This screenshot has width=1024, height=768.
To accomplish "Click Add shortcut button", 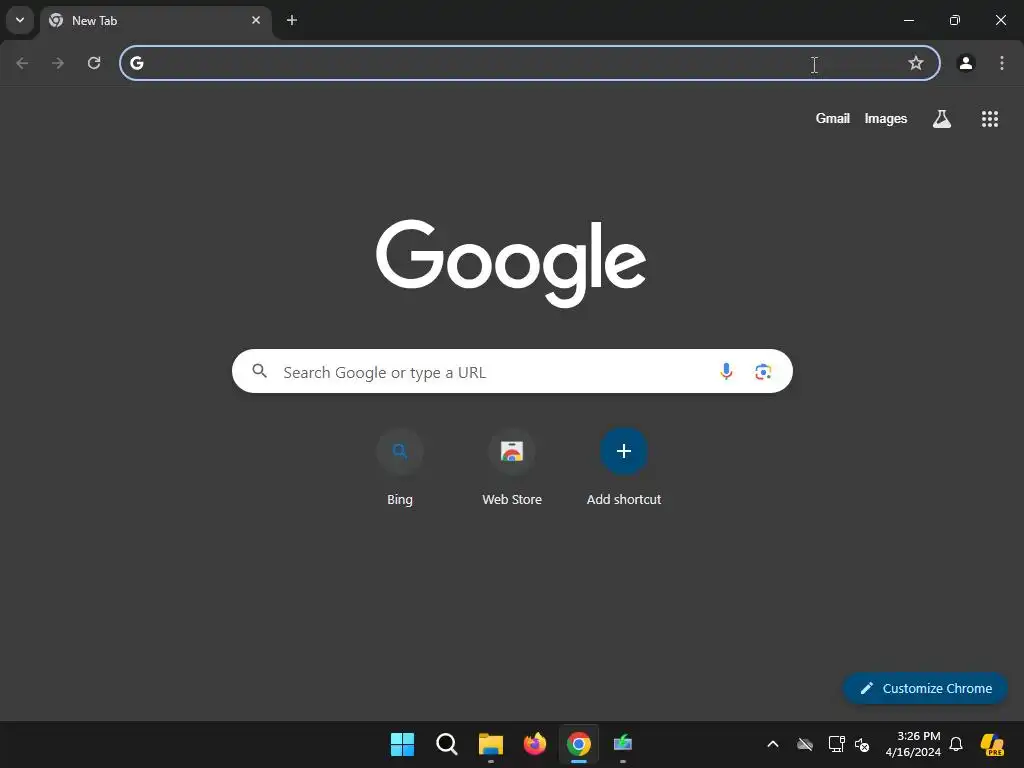I will 624,467.
